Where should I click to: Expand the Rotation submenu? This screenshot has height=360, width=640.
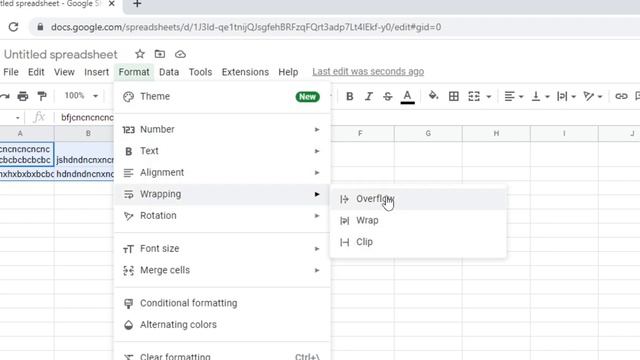(x=222, y=216)
